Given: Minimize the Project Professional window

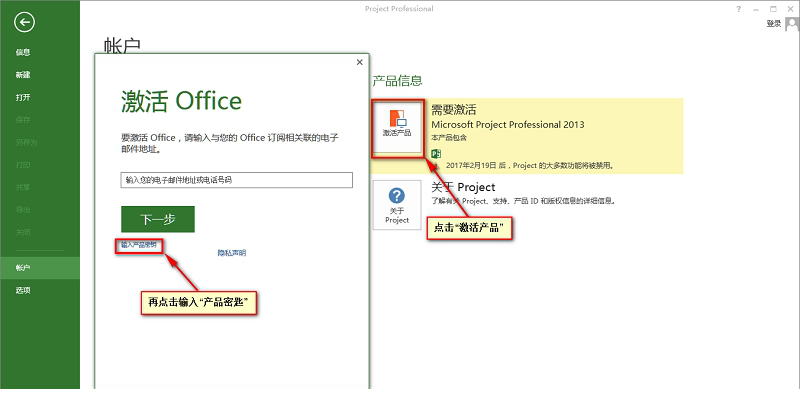Looking at the screenshot, I should [756, 9].
